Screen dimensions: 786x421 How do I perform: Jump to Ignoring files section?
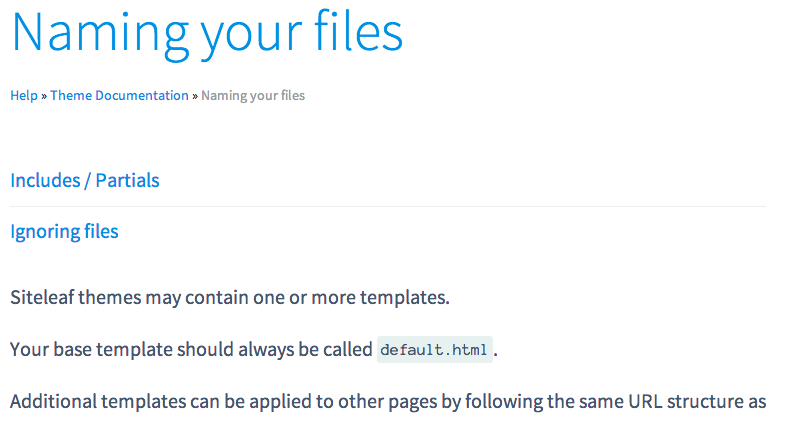tap(64, 232)
